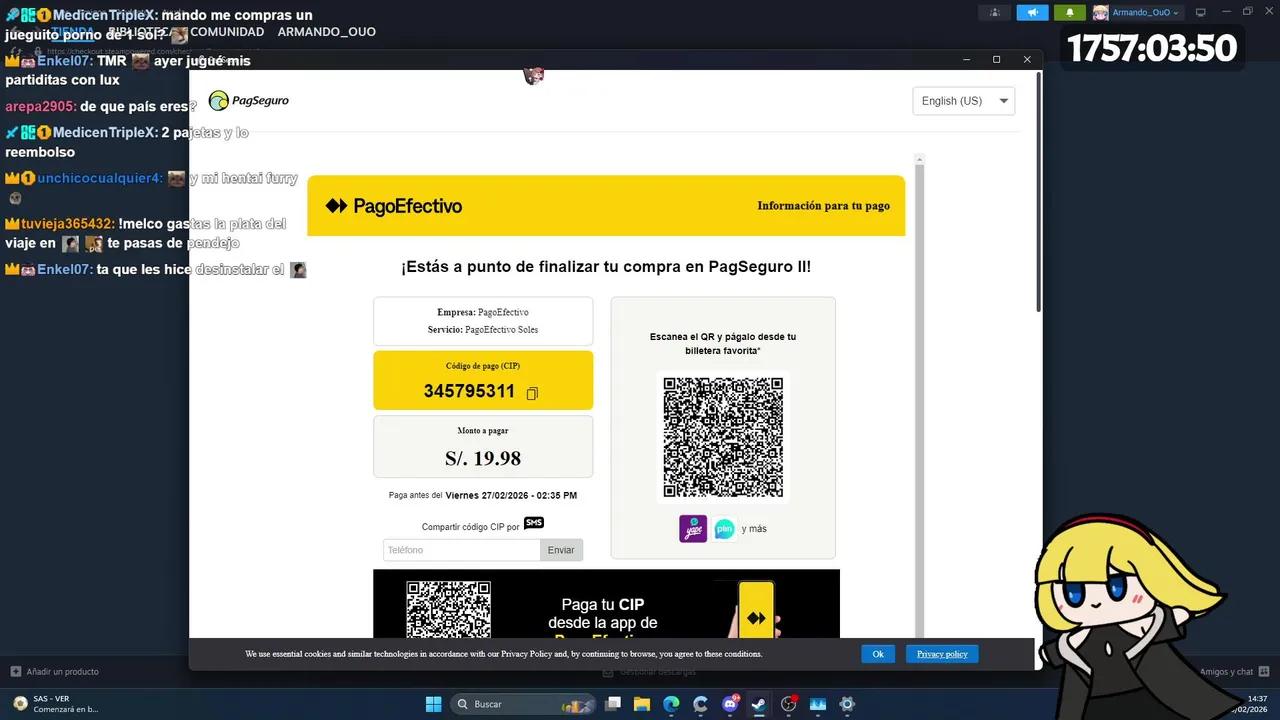Viewport: 1280px width, 720px height.
Task: Click the SMS icon beside Compartir código CIP
Action: point(534,523)
